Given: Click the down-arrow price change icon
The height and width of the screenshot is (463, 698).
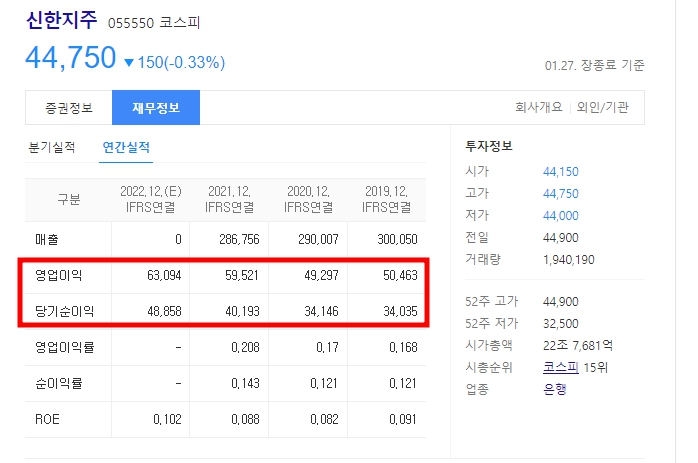Looking at the screenshot, I should click(x=129, y=63).
